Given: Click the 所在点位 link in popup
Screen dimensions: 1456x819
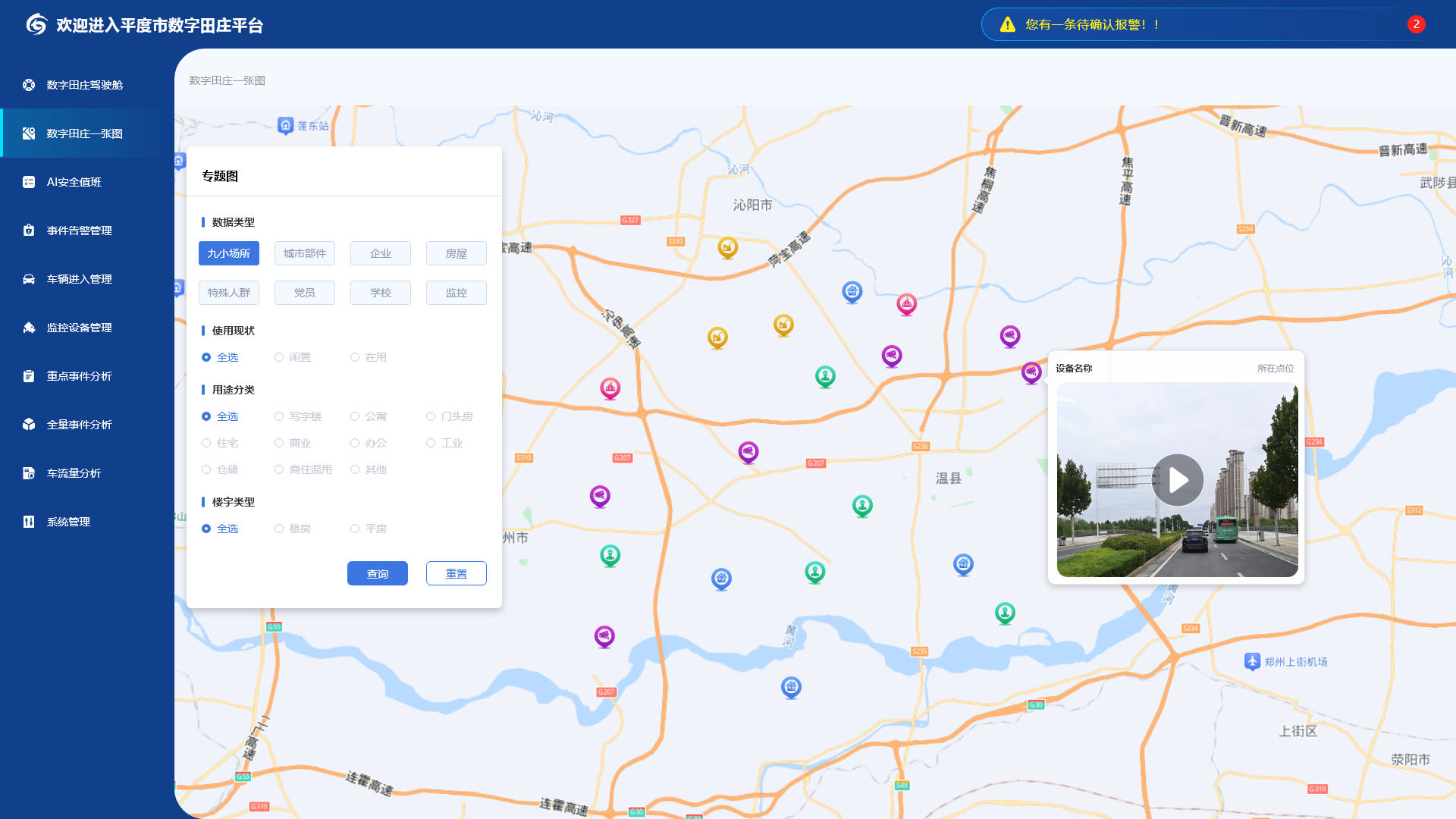Looking at the screenshot, I should (x=1276, y=369).
